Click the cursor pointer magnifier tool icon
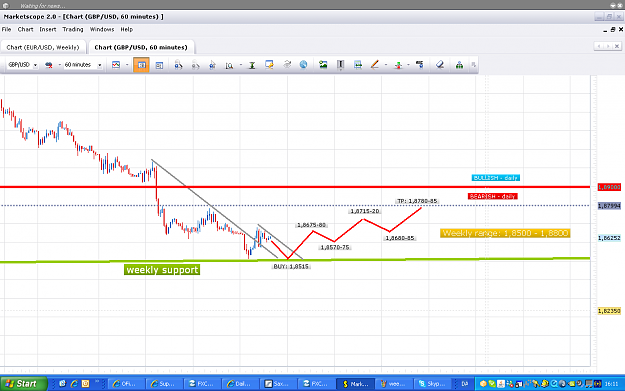625x391 pixels. pos(212,65)
